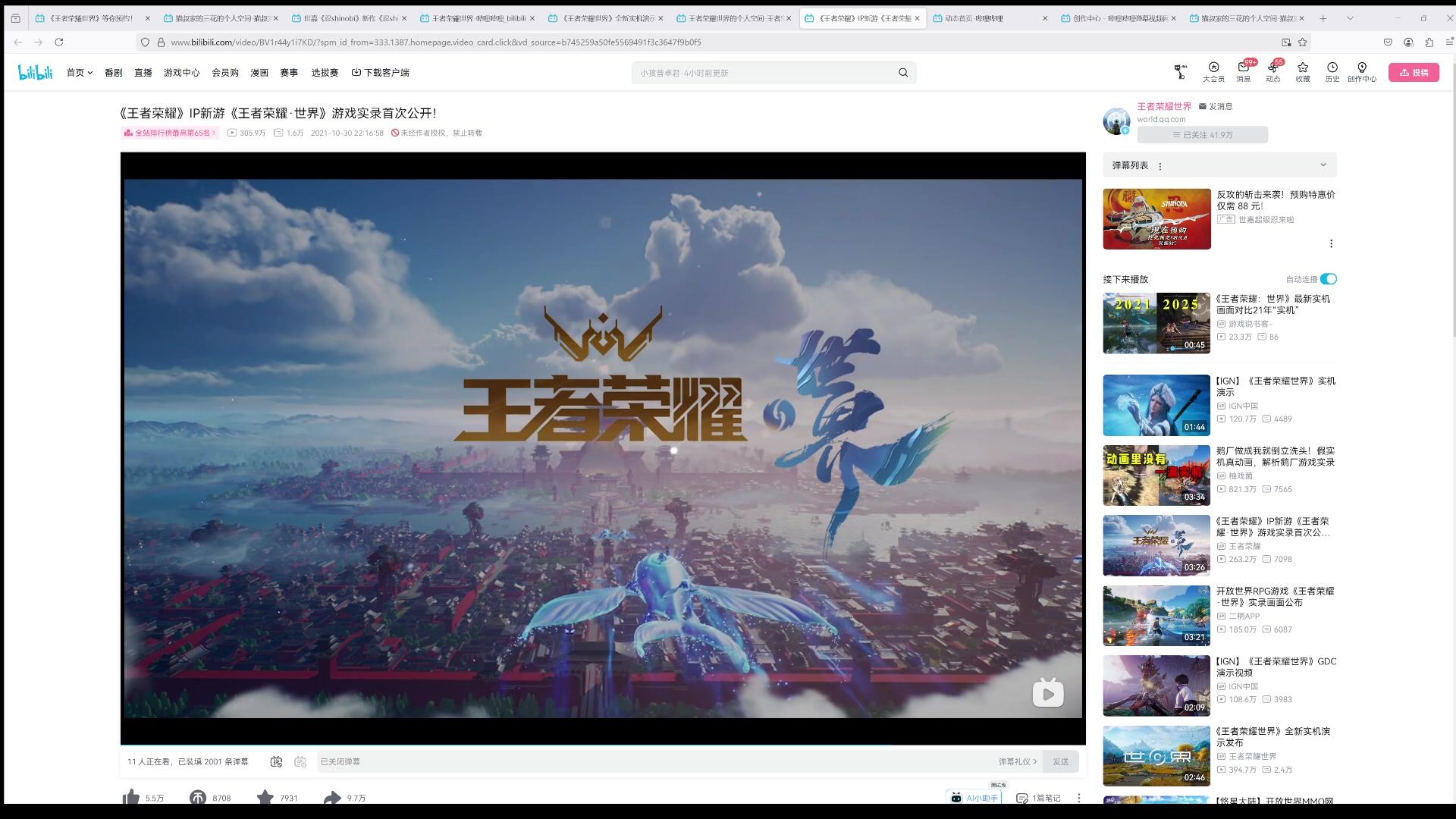Open the 直播 nav item
1456x819 pixels.
143,73
